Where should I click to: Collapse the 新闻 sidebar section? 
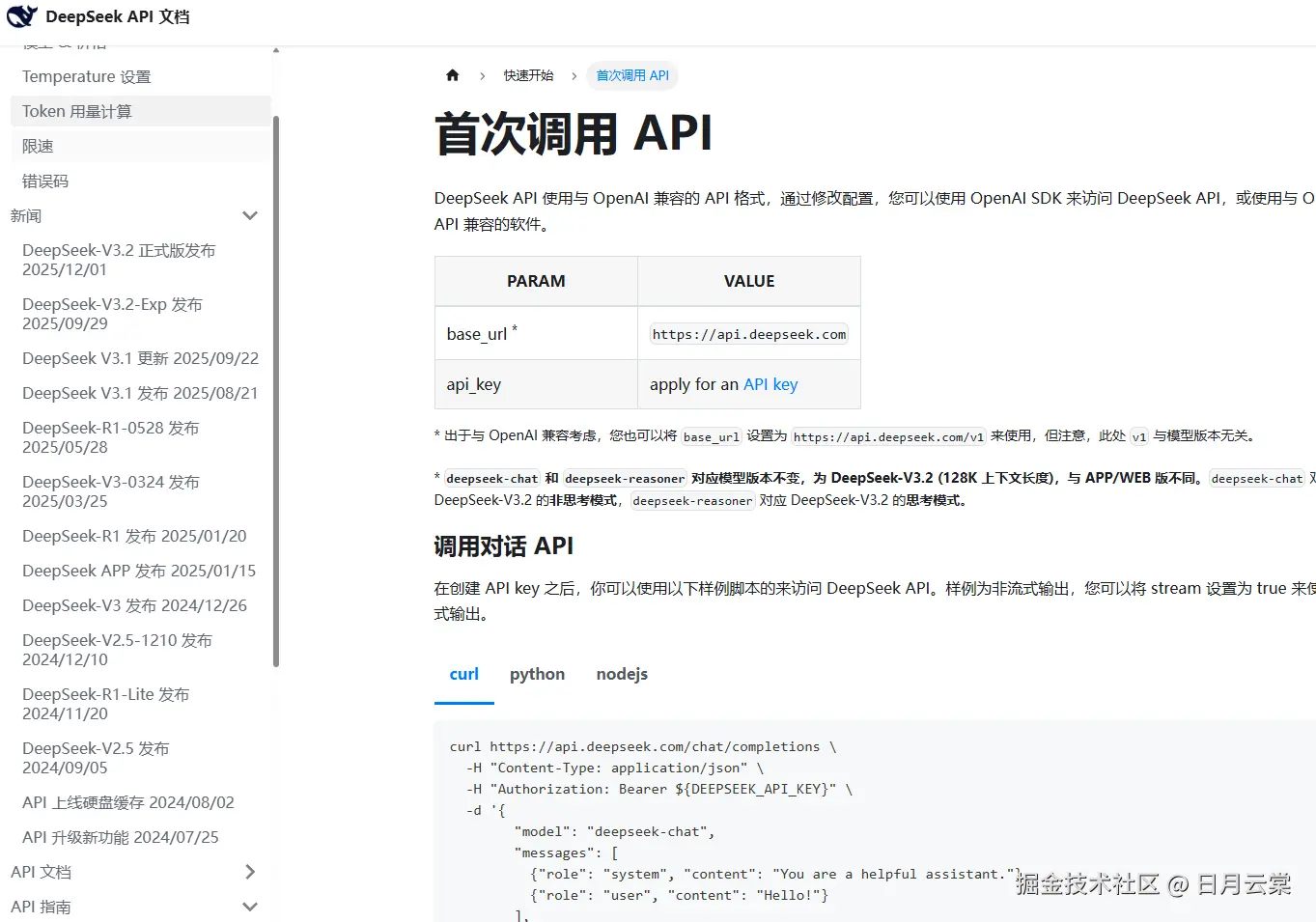pyautogui.click(x=250, y=215)
